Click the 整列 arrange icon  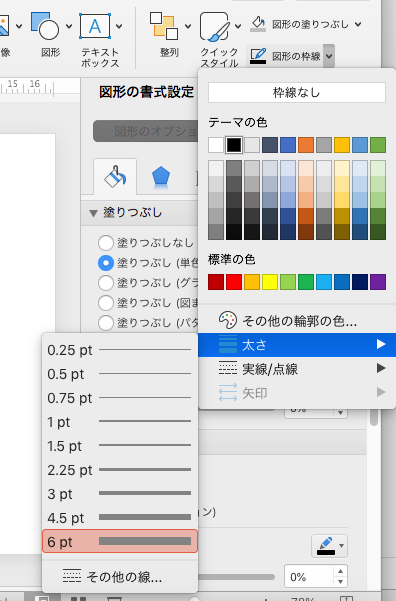(164, 26)
